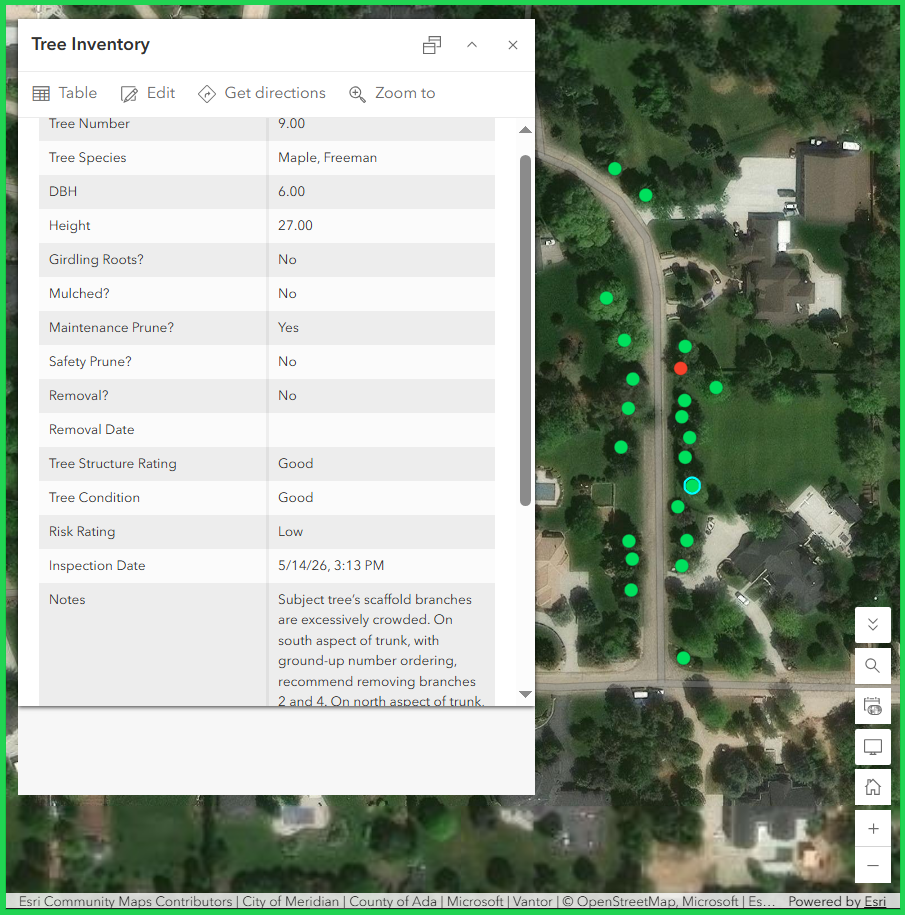Screen dimensions: 905x915
Task: Click the table grid icon
Action: [x=41, y=93]
